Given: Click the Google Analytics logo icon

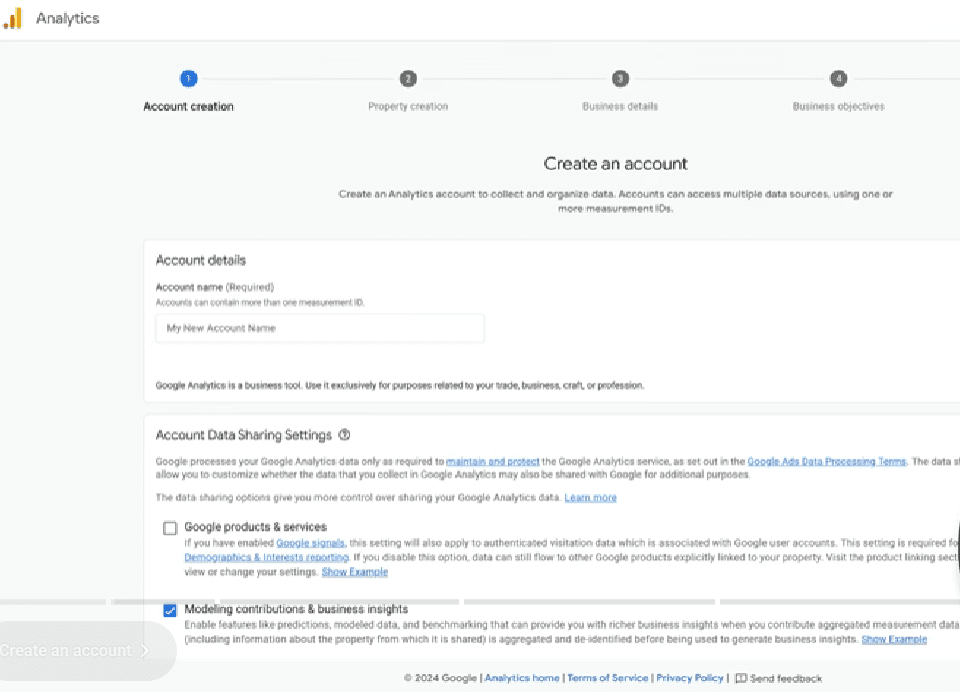Looking at the screenshot, I should pyautogui.click(x=12, y=18).
